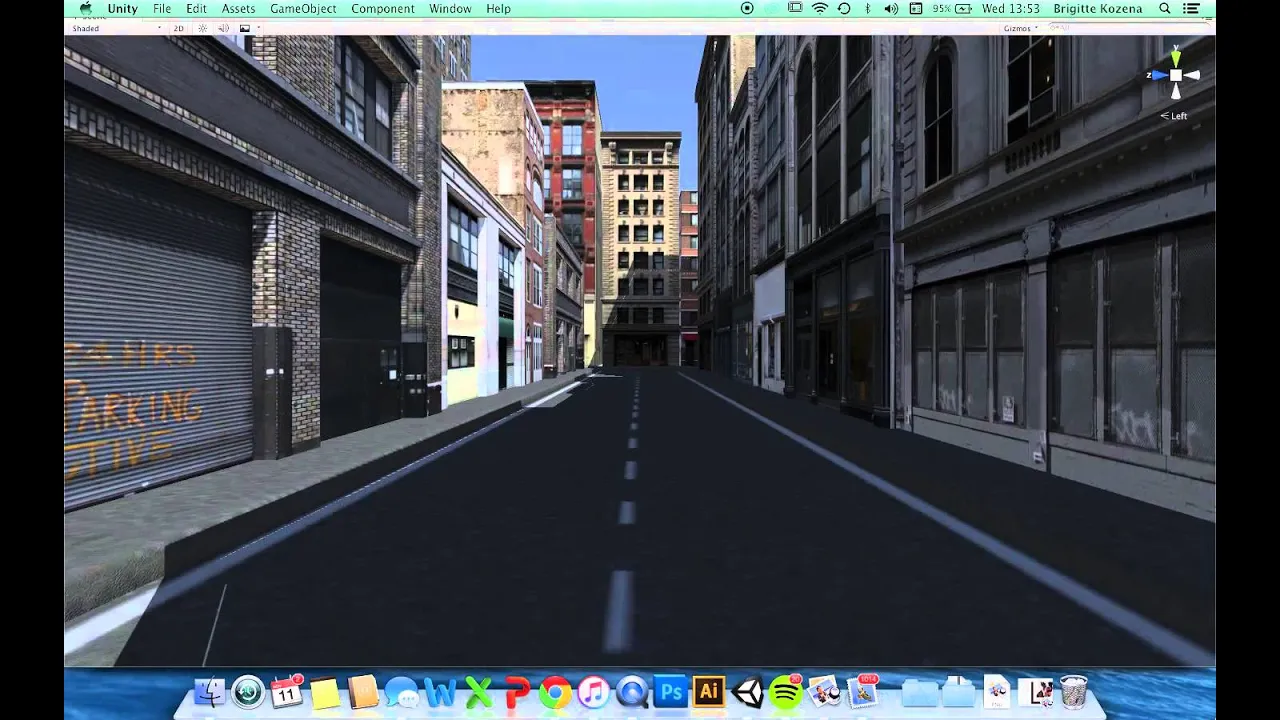Toggle scene audio speaker icon
The image size is (1280, 720).
click(222, 28)
